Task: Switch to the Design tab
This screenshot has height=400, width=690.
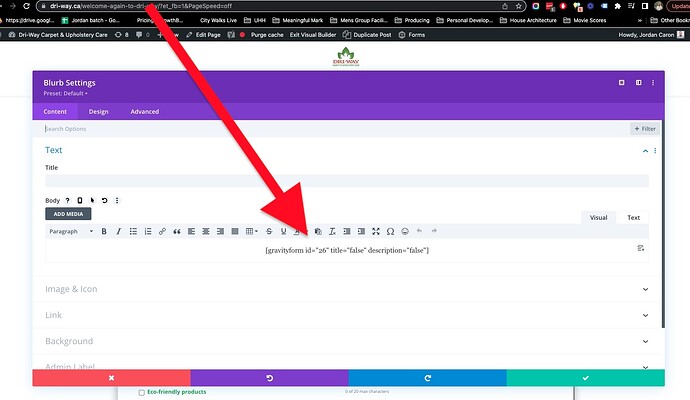Action: 99,112
